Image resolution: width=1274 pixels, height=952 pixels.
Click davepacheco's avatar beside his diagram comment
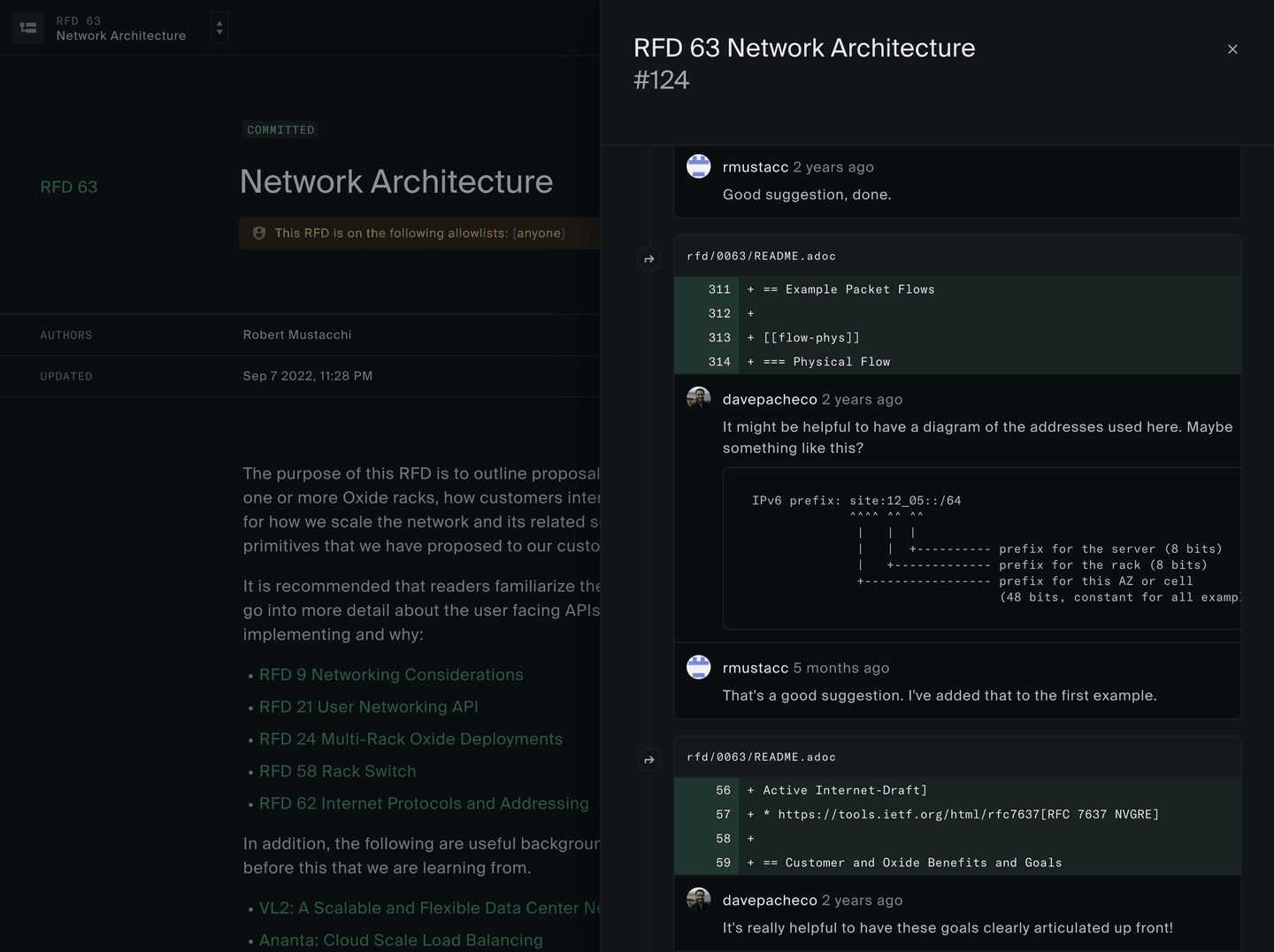[698, 397]
